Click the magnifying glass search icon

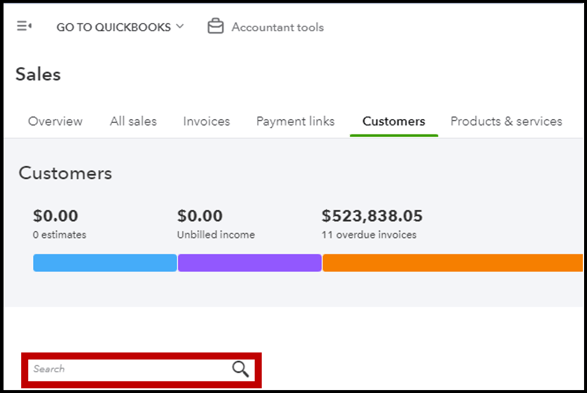pos(240,369)
